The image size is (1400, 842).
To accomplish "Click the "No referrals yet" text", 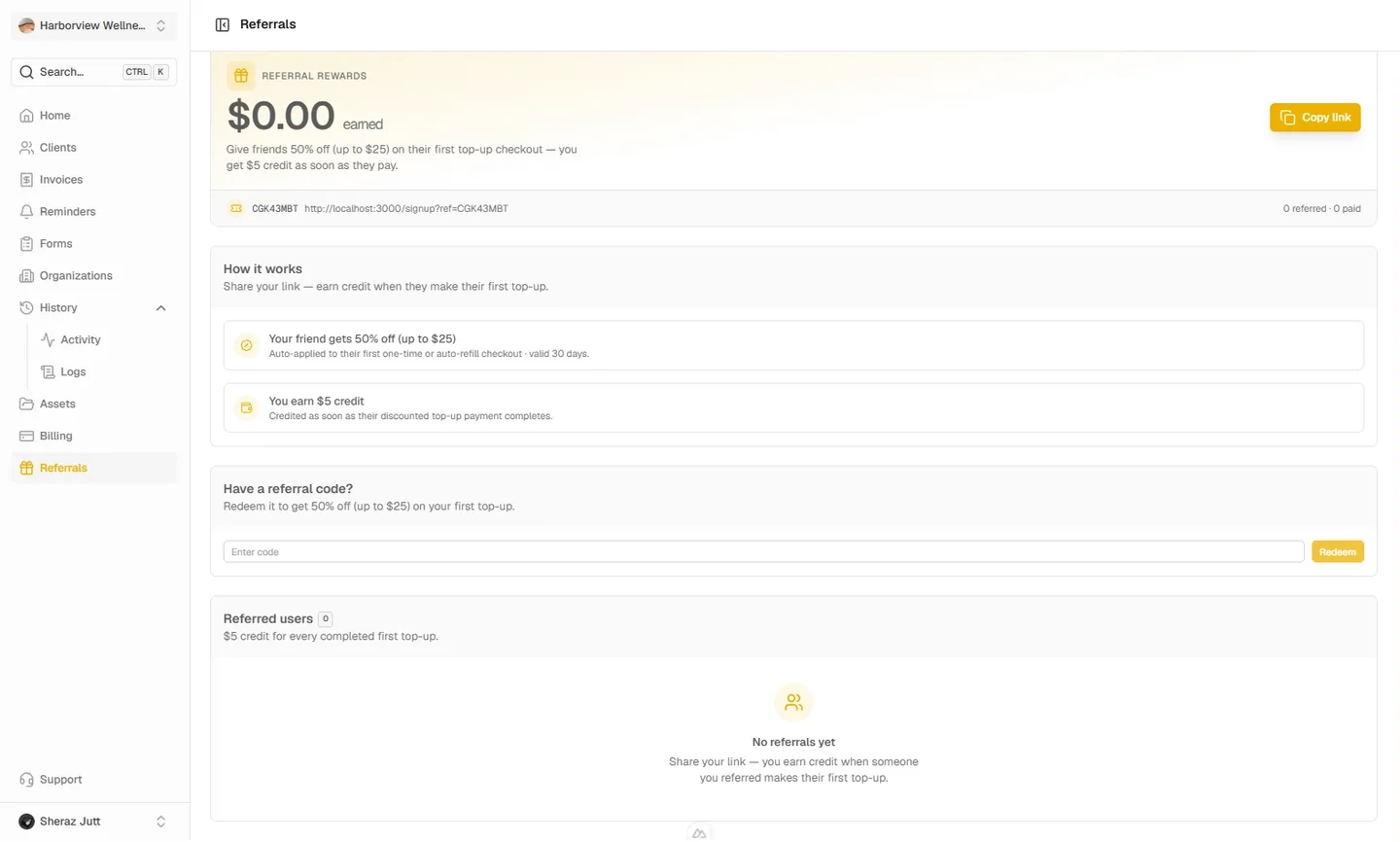I will point(793,743).
